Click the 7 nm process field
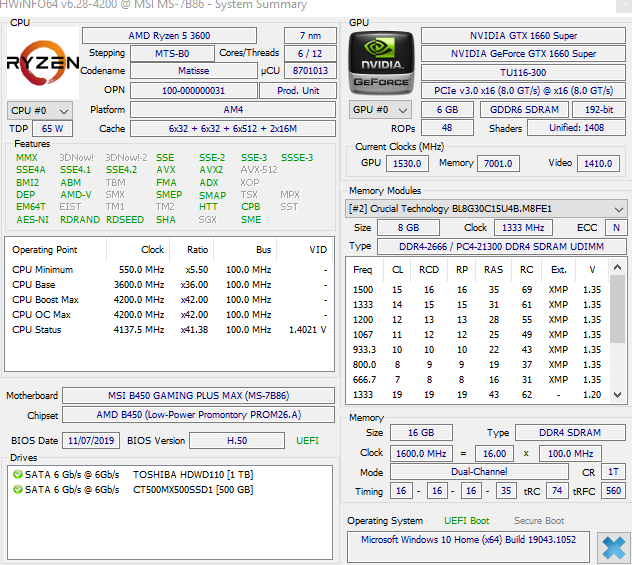The width and height of the screenshot is (632, 565). tap(310, 35)
